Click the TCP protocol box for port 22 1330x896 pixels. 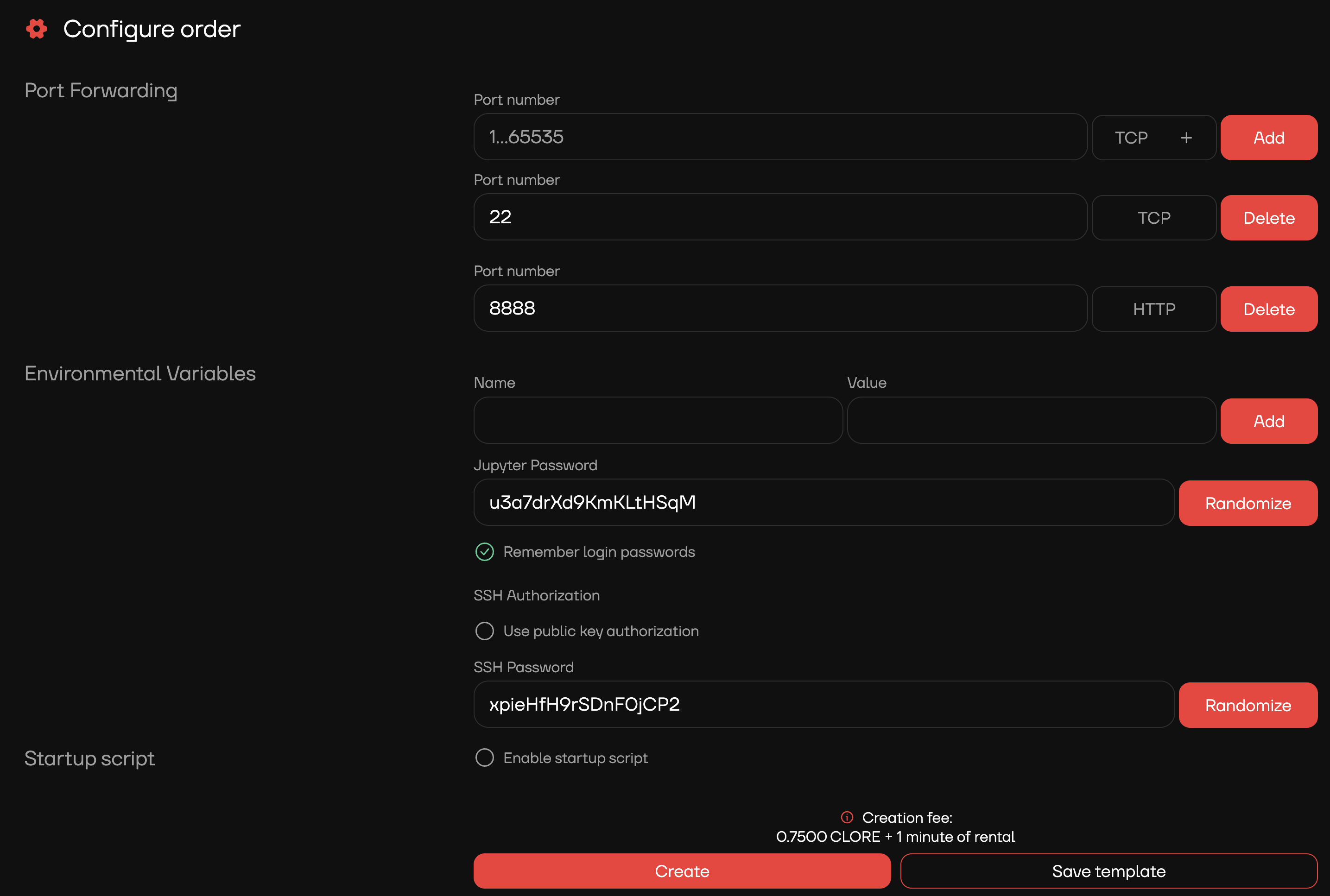(1153, 218)
